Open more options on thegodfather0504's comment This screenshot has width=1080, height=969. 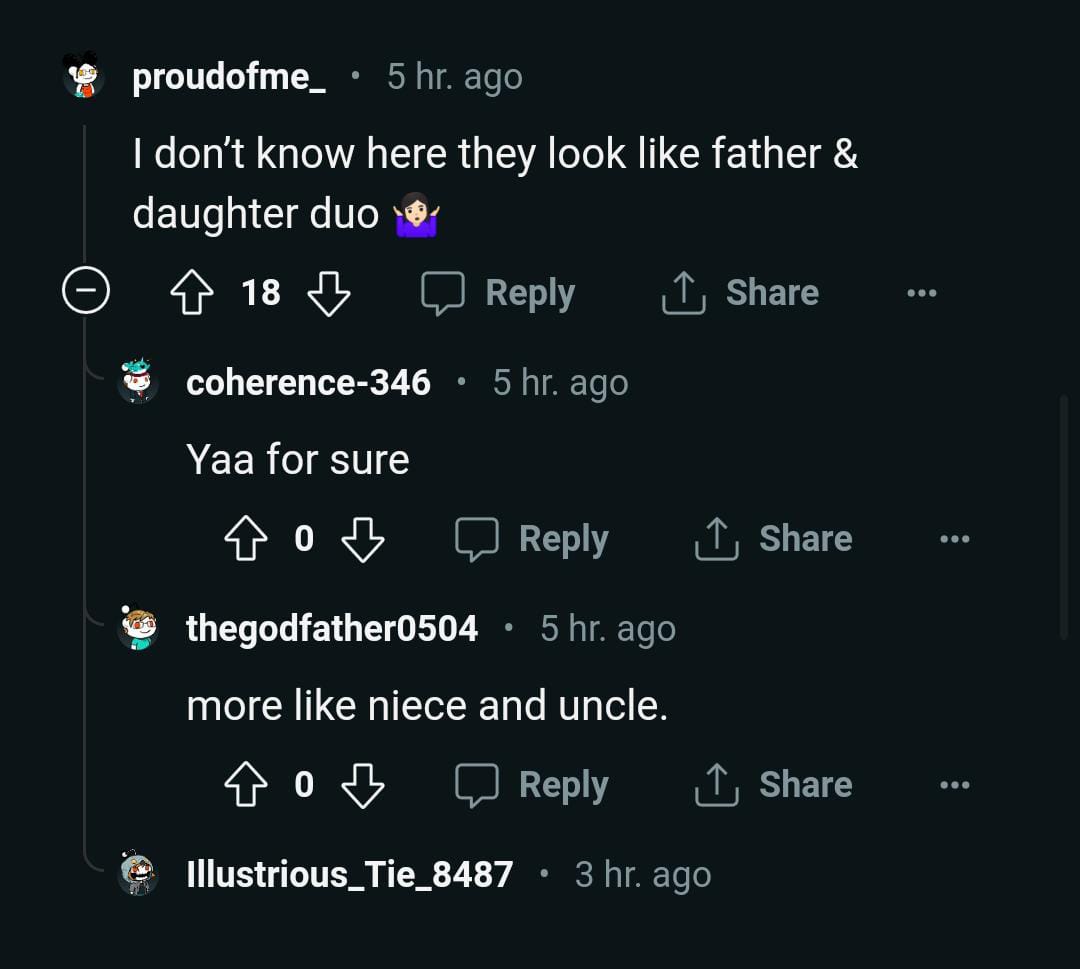[954, 785]
